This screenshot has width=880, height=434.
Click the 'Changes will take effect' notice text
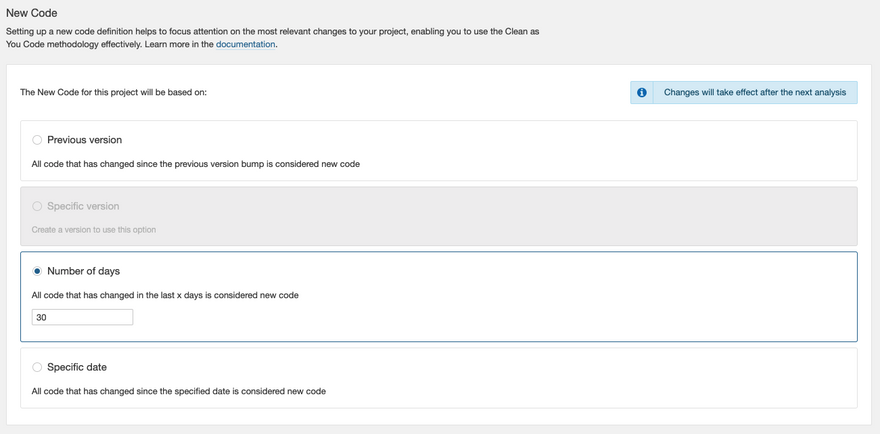(754, 92)
